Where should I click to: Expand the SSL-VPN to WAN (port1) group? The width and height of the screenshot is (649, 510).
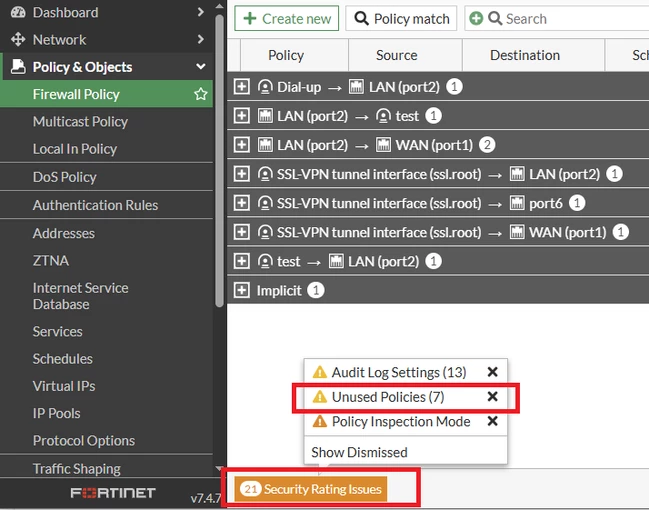point(241,232)
